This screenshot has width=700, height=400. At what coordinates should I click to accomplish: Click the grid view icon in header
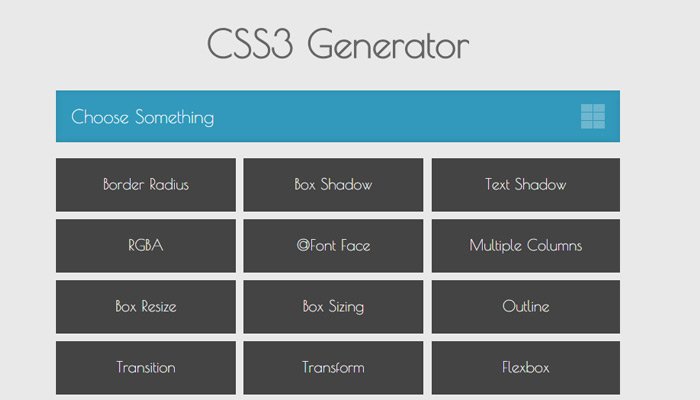pyautogui.click(x=593, y=117)
